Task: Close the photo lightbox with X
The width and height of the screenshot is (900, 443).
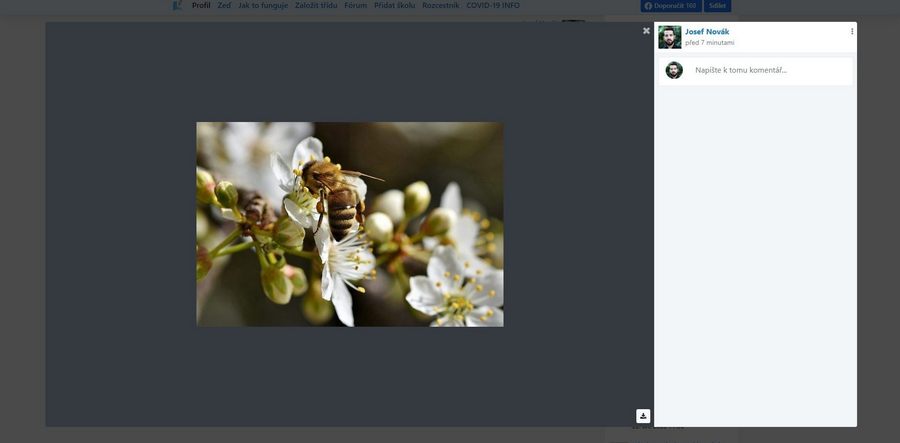Action: (x=646, y=31)
